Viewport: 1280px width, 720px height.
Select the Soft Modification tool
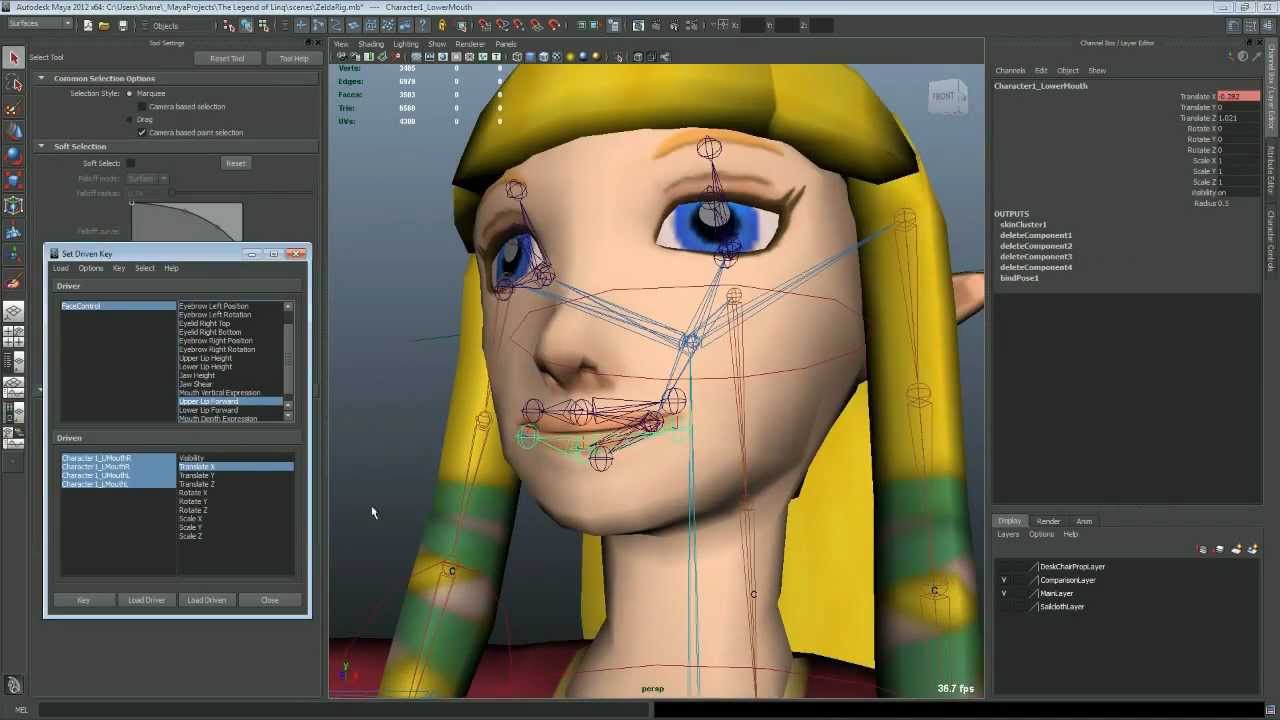pyautogui.click(x=14, y=231)
